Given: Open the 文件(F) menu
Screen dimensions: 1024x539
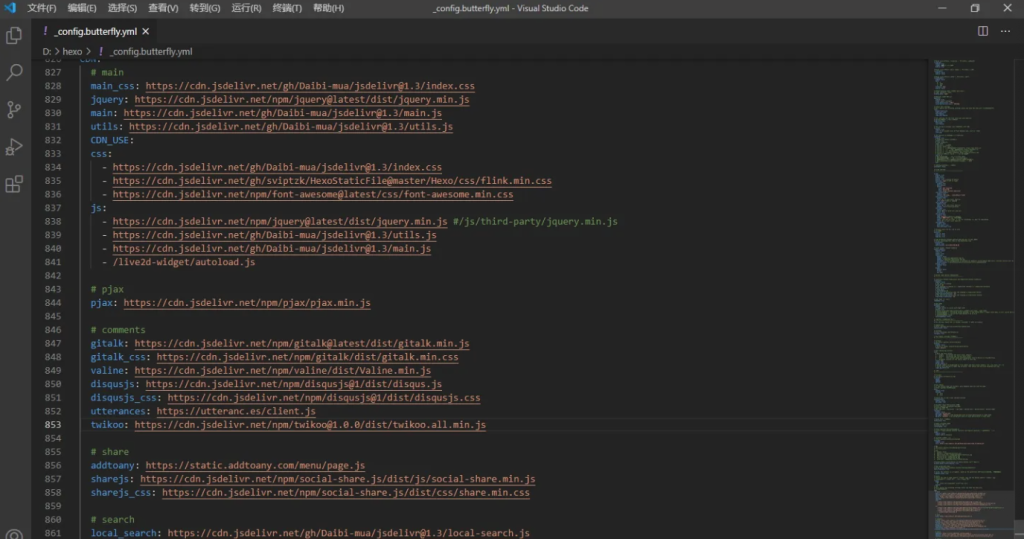Looking at the screenshot, I should [x=42, y=8].
